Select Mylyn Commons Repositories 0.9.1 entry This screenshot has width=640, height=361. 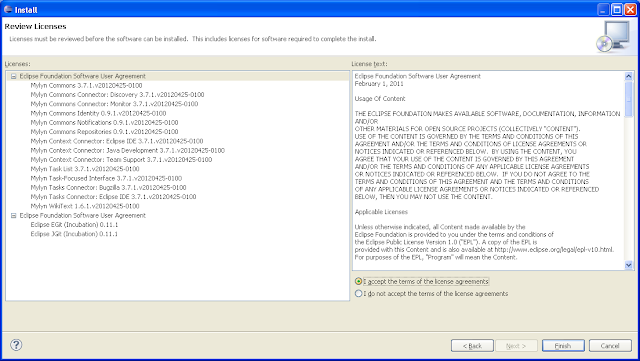click(104, 132)
